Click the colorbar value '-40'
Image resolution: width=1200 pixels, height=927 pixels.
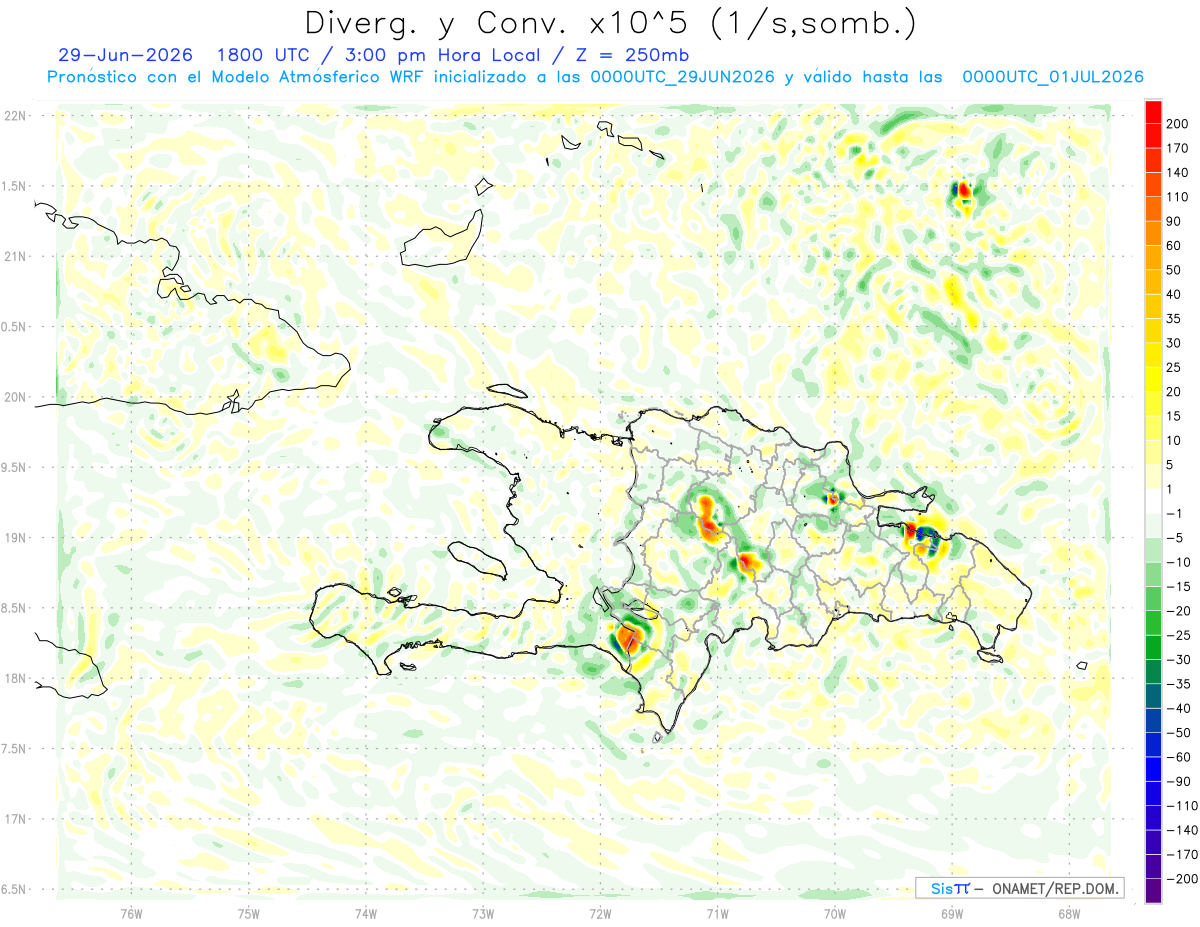1180,709
